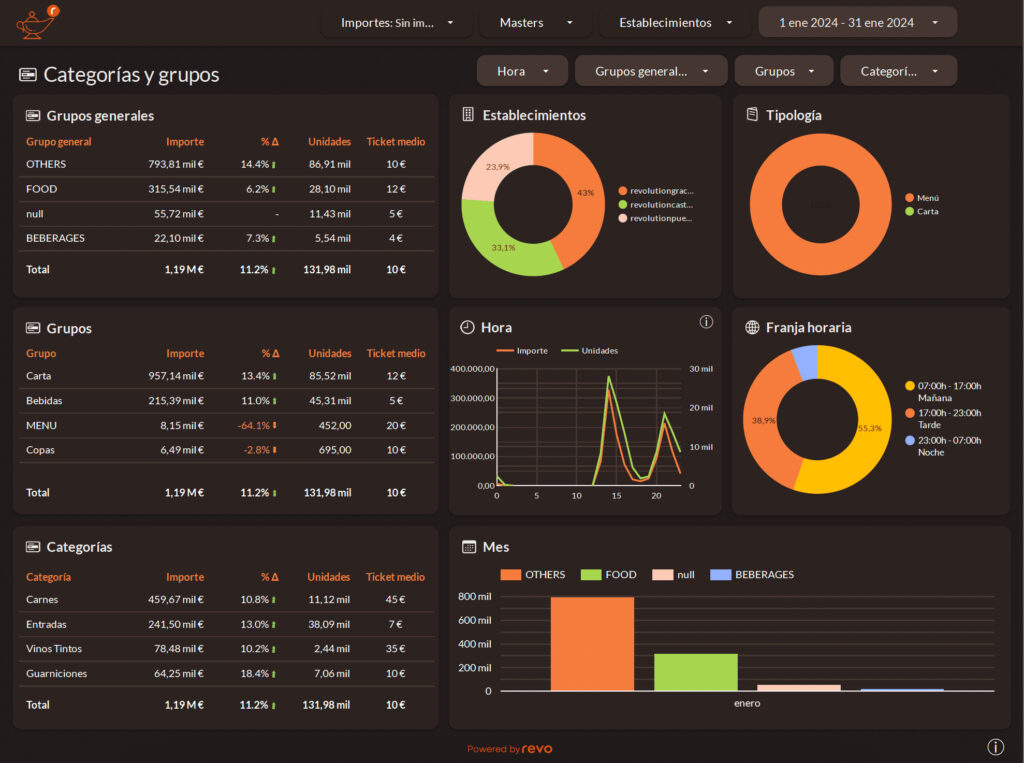Toggle revolutiongrac... in Establecimientos legend

[x=656, y=191]
